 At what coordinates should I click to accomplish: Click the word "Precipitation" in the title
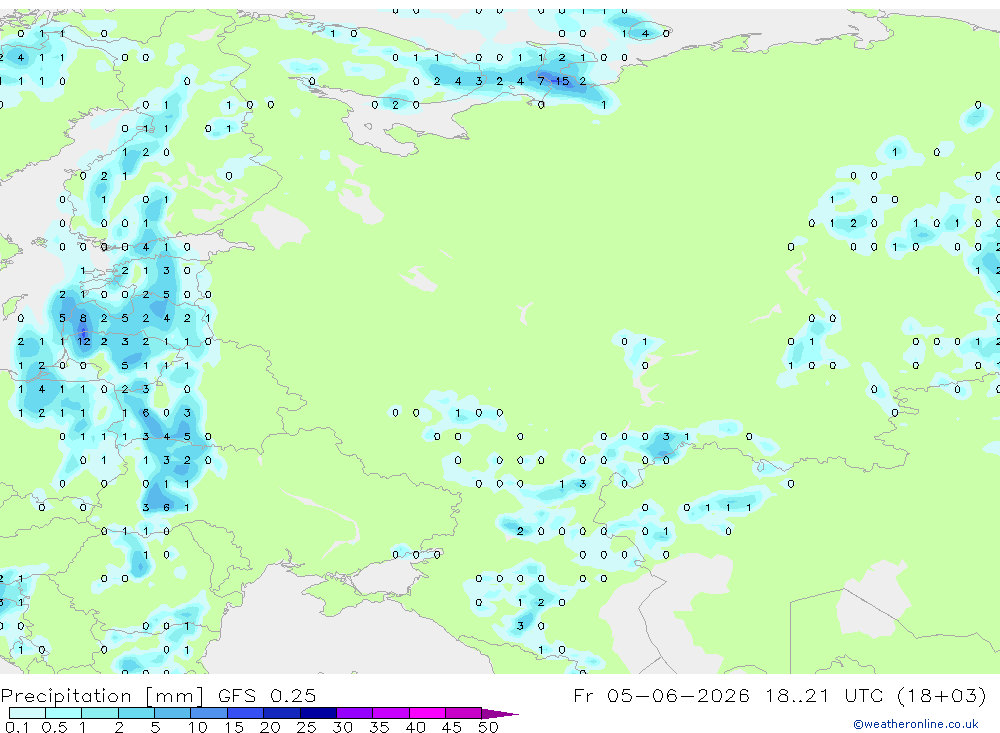(66, 695)
